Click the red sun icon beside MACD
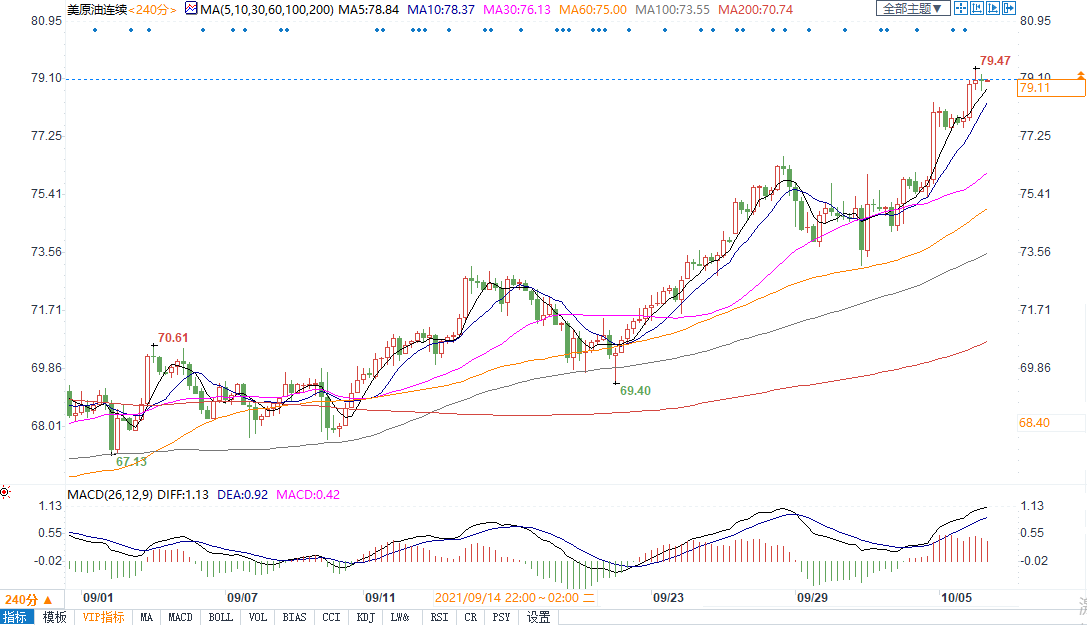 tap(6, 492)
